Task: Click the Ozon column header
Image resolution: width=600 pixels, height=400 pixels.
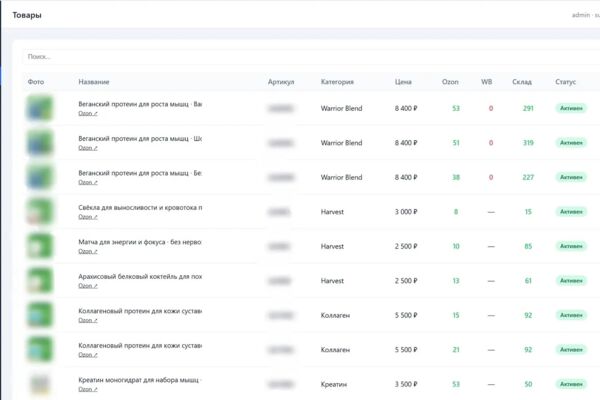Action: pos(450,82)
